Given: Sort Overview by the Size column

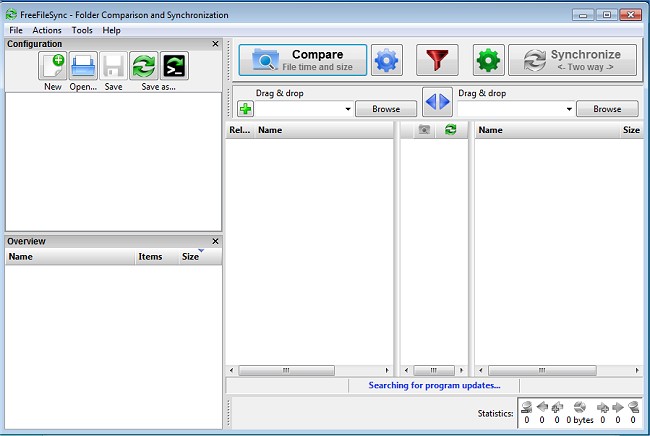Looking at the screenshot, I should (x=199, y=257).
